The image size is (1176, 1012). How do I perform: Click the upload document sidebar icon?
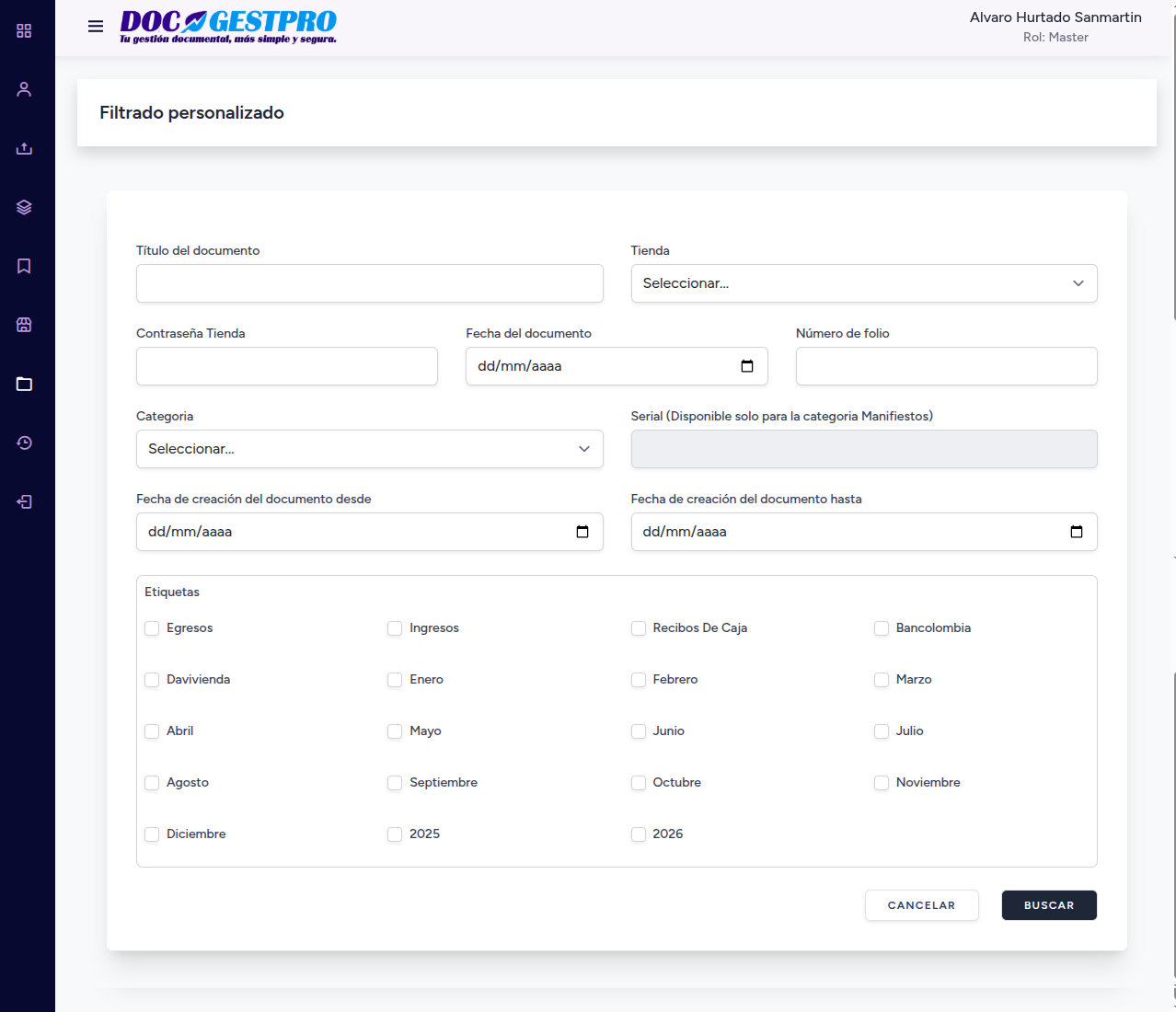pos(24,148)
